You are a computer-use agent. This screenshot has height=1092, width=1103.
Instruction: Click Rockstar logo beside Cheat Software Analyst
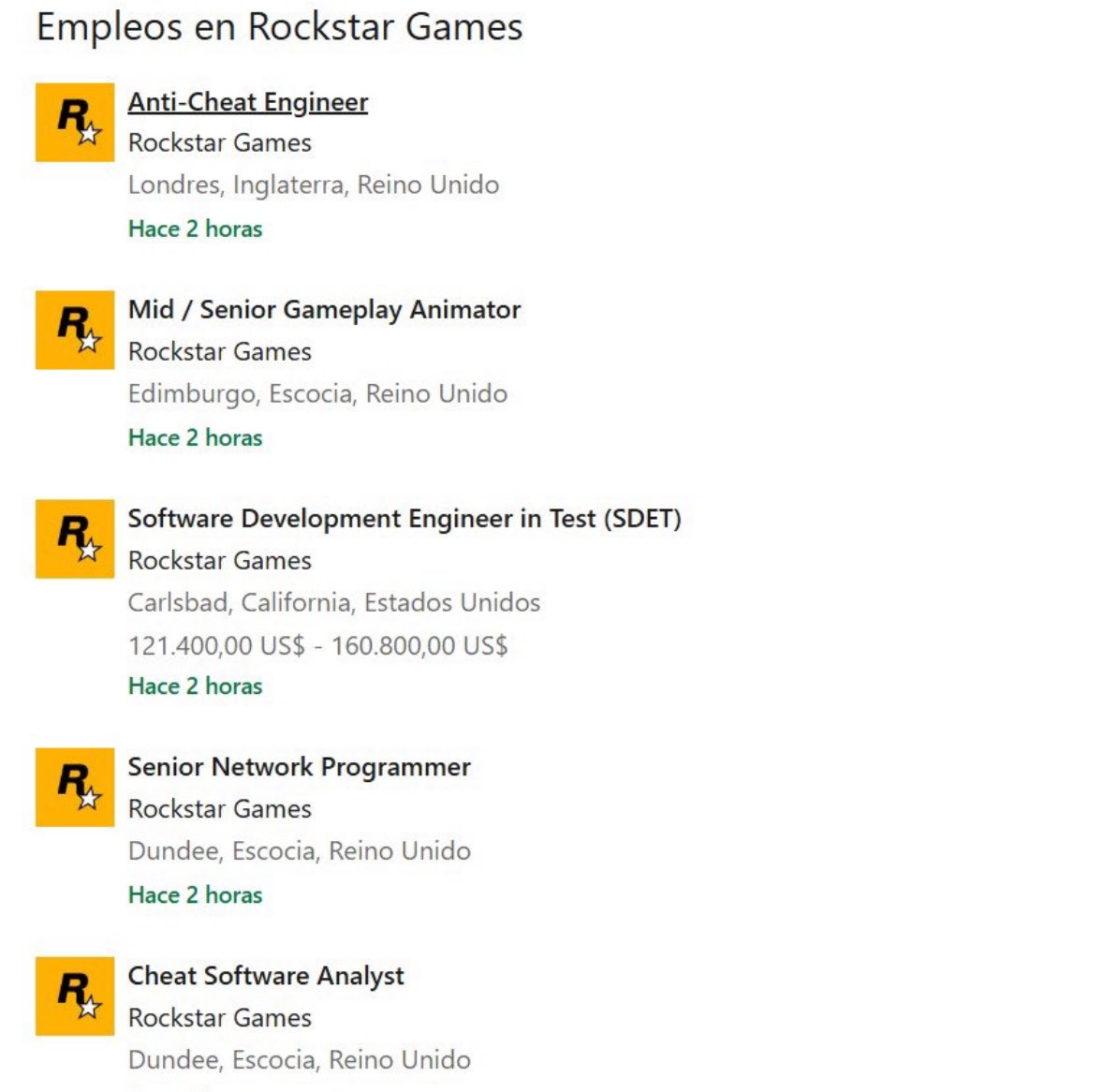75,996
